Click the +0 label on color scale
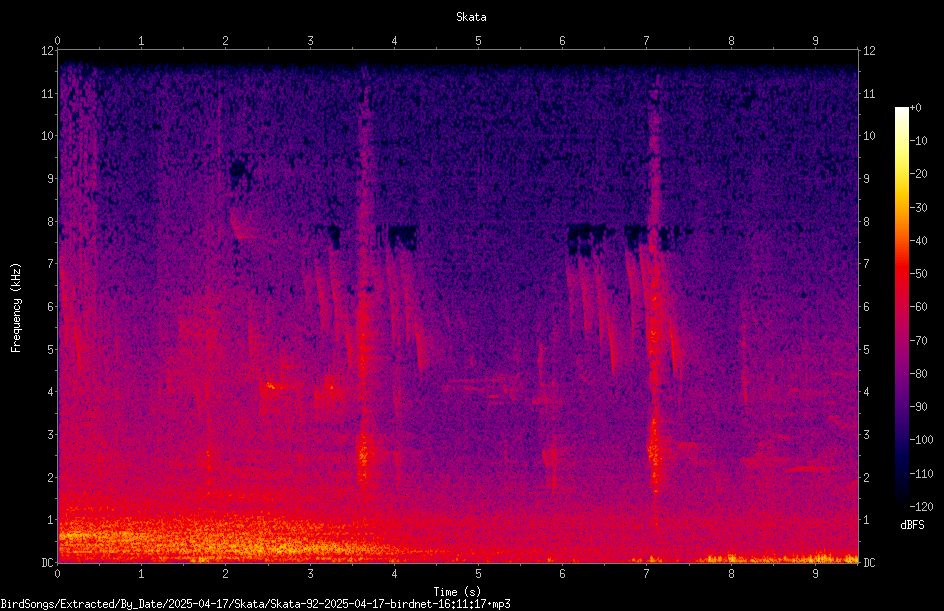This screenshot has width=944, height=611. pos(916,108)
